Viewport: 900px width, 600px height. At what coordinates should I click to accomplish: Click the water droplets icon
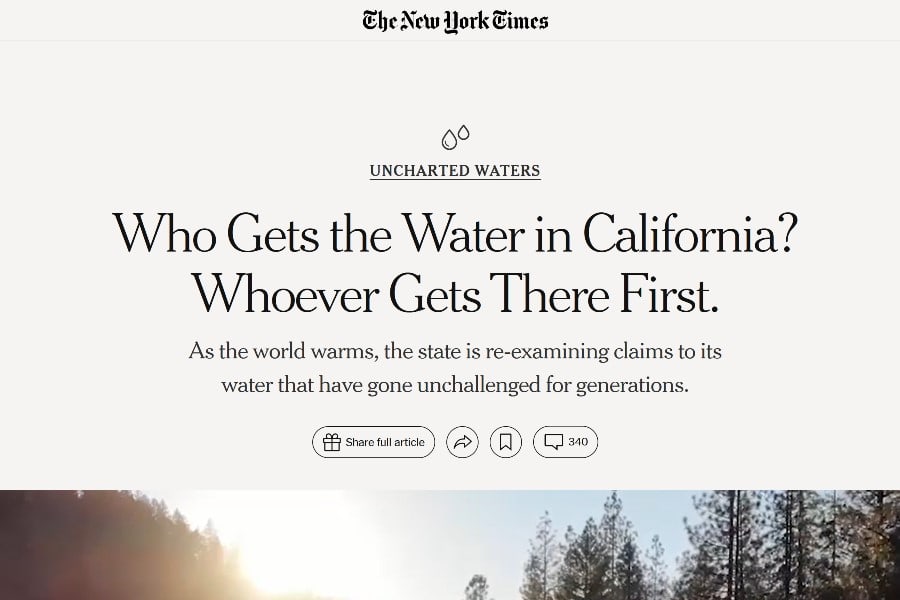[455, 137]
